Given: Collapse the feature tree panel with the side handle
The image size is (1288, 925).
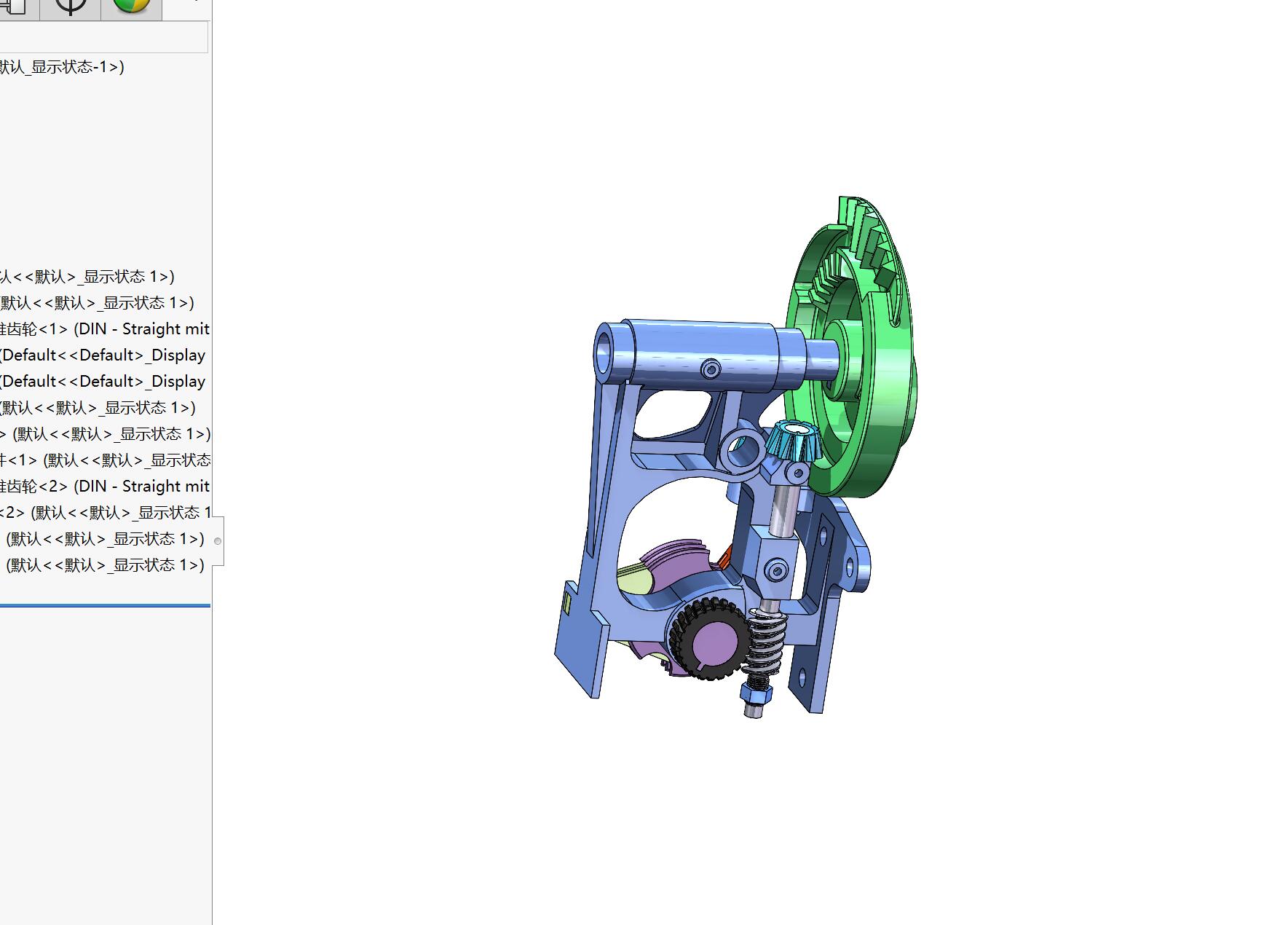Looking at the screenshot, I should (x=218, y=541).
